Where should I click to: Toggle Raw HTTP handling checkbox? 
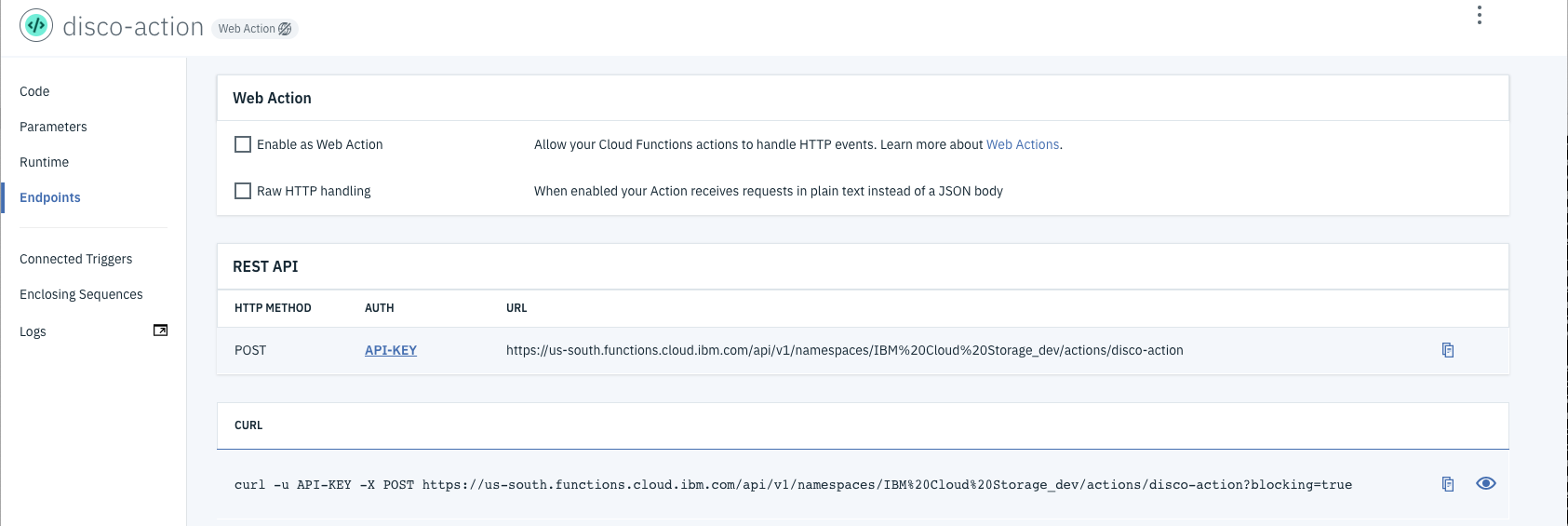coord(243,191)
